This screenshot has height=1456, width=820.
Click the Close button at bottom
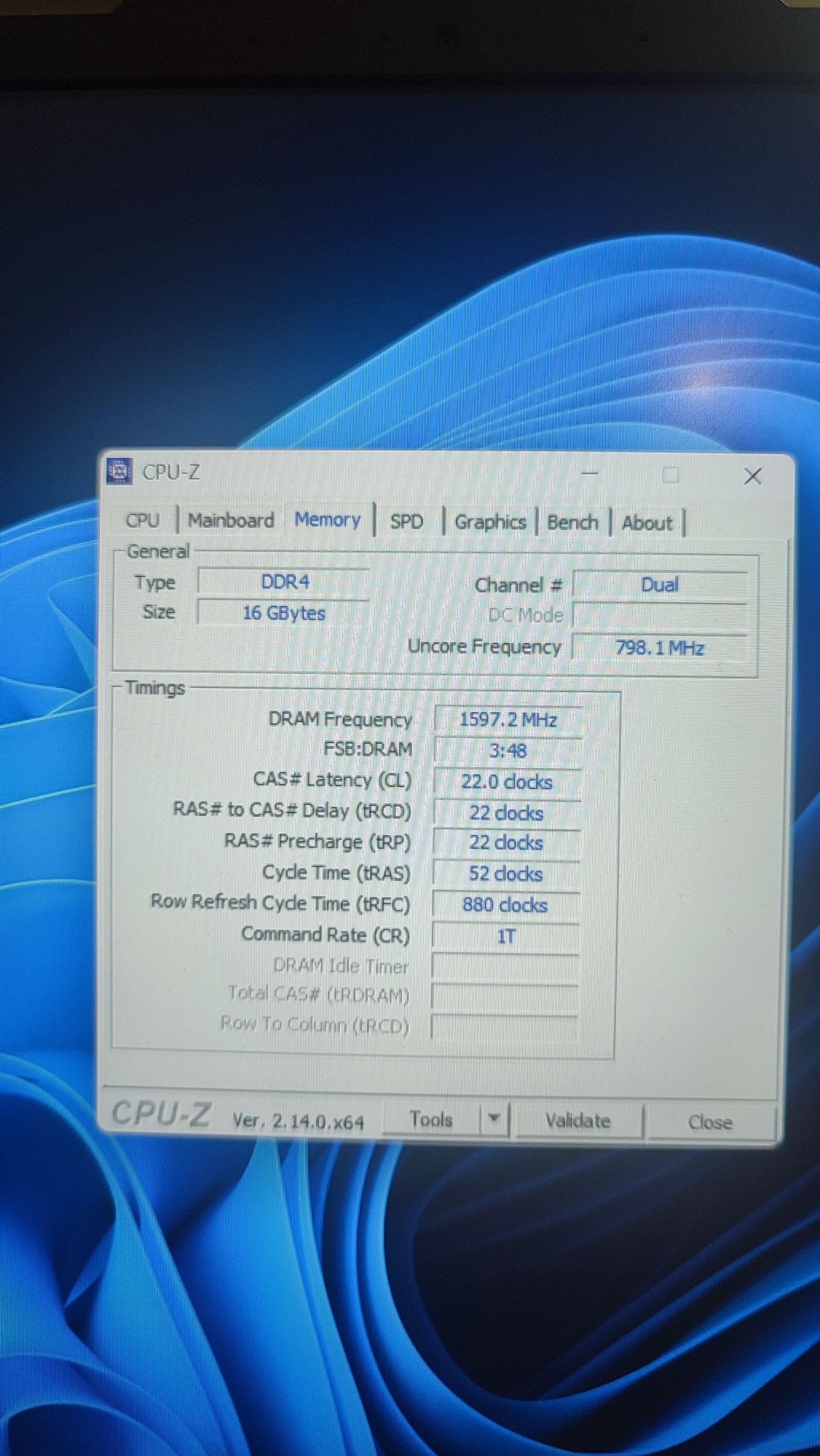710,1122
